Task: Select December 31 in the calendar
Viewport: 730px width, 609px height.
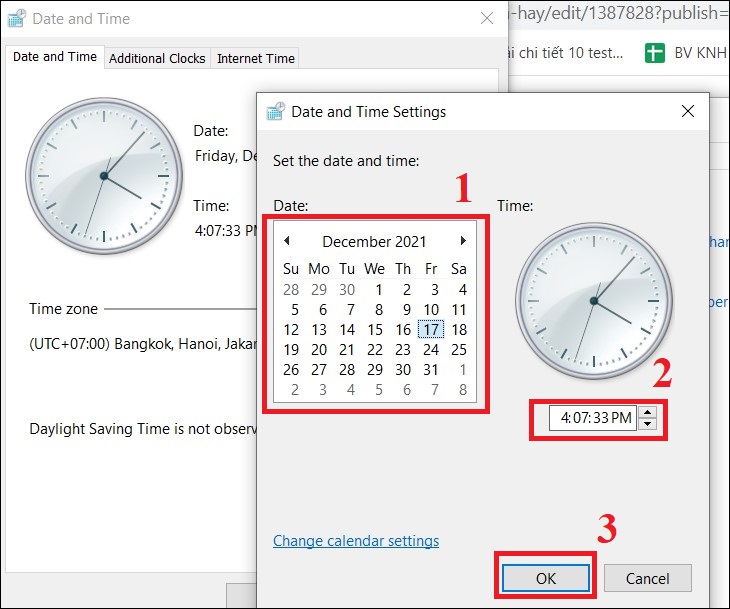Action: pyautogui.click(x=431, y=370)
